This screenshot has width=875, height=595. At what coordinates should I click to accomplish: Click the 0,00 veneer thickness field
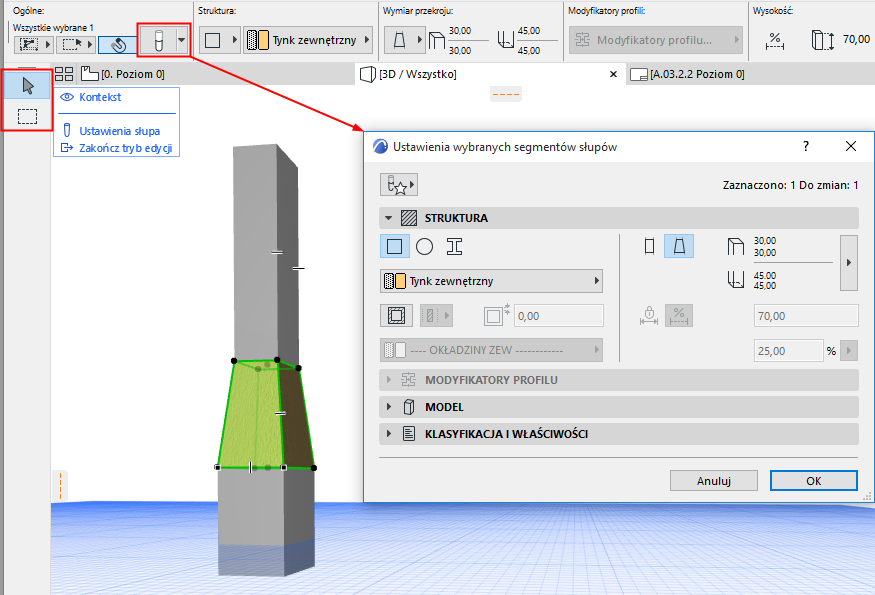[559, 316]
